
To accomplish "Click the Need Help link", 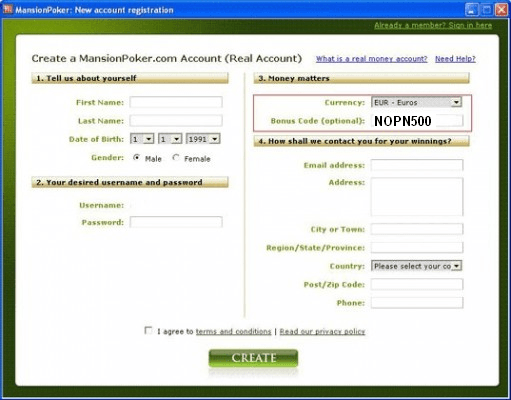I will coord(455,59).
